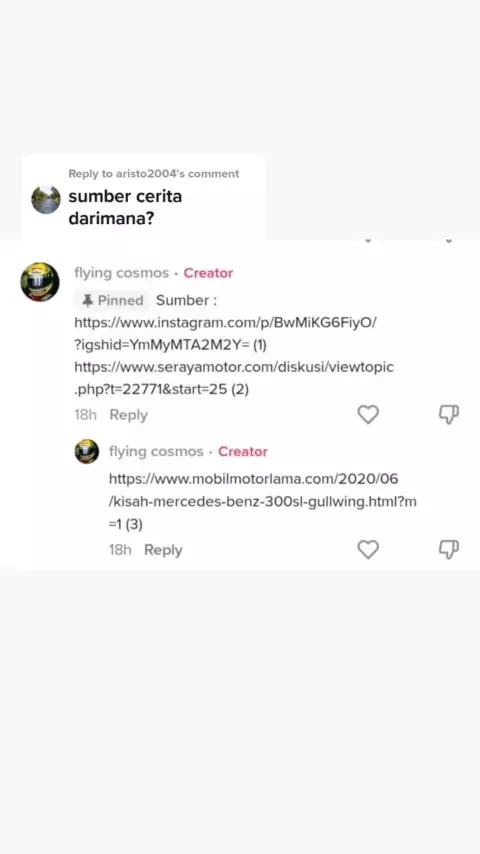The width and height of the screenshot is (480, 854).
Task: Open flying cosmos avatar on second reply
Action: (x=87, y=452)
